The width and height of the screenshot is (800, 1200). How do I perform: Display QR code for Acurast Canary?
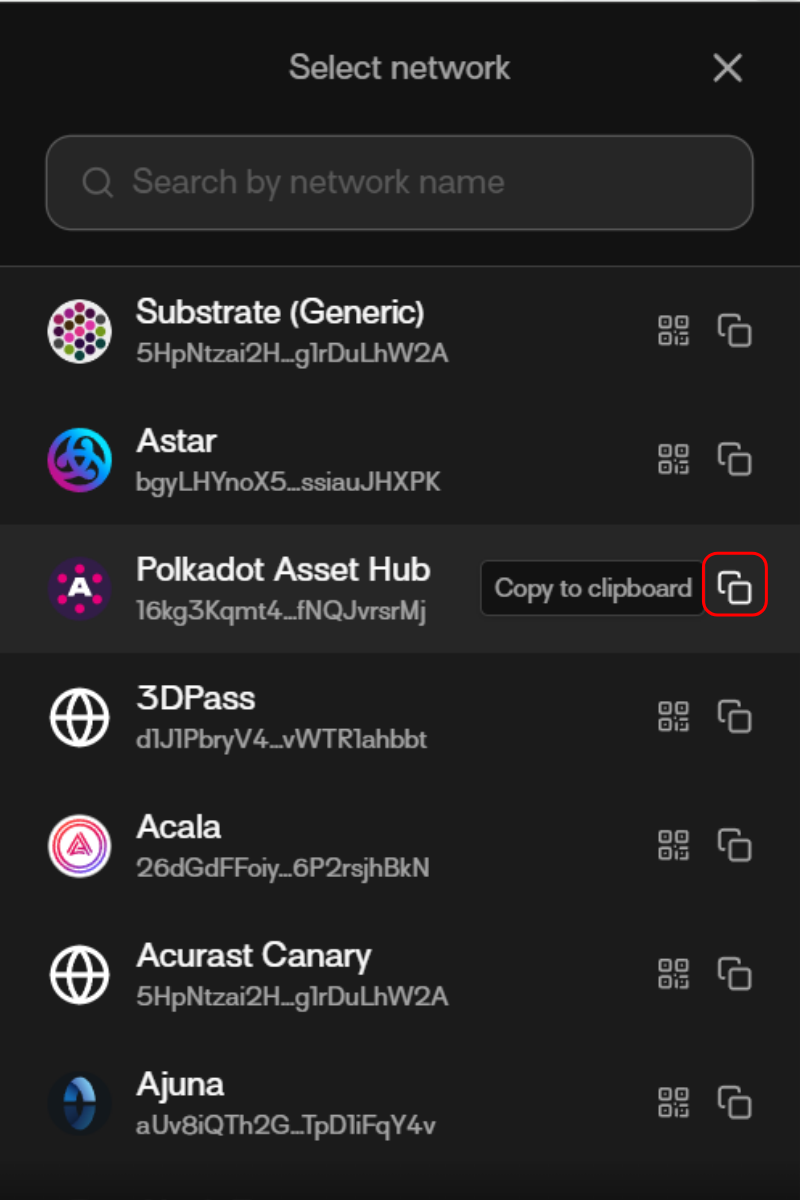pos(674,974)
